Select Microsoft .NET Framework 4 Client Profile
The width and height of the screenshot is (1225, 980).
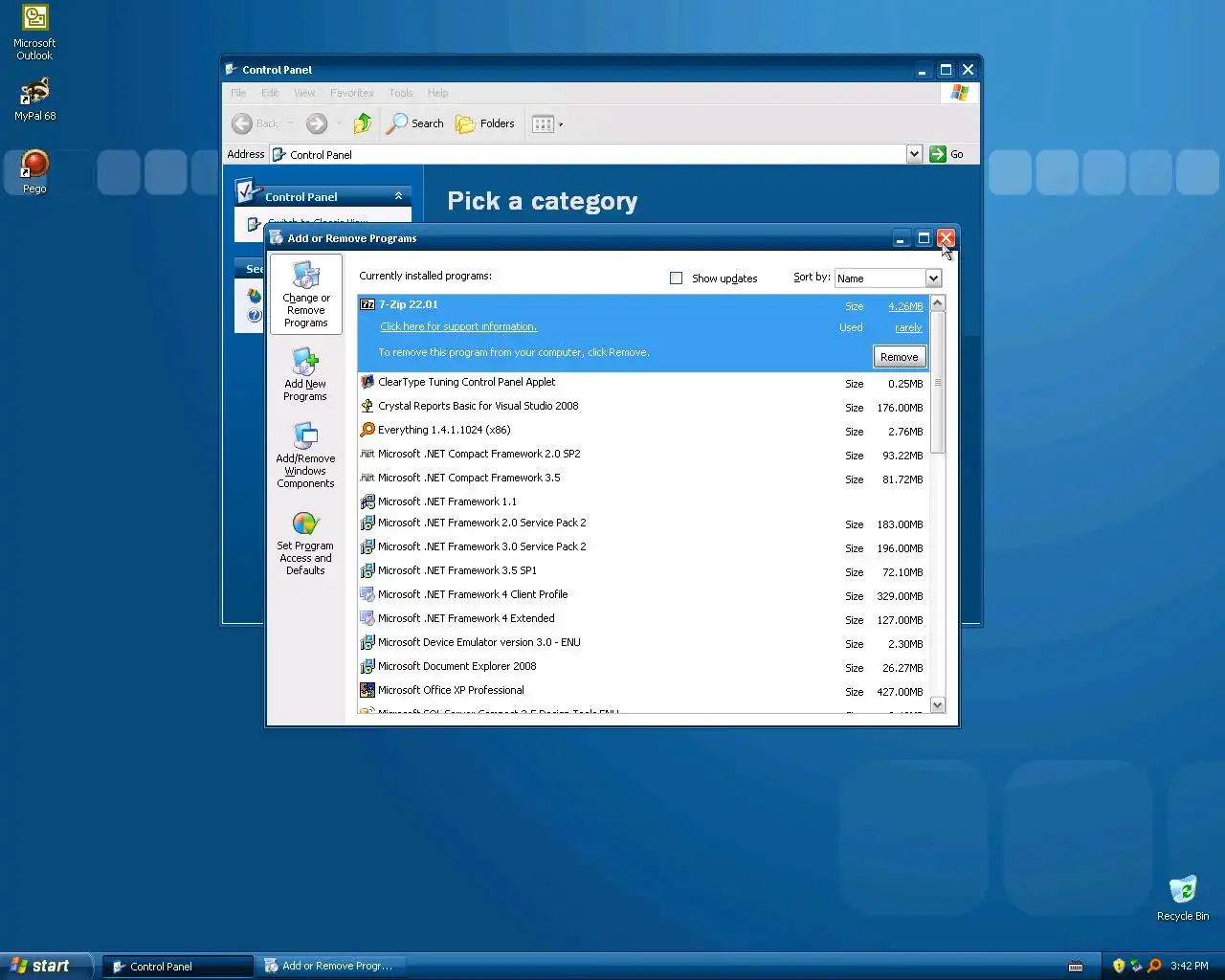[x=642, y=594]
